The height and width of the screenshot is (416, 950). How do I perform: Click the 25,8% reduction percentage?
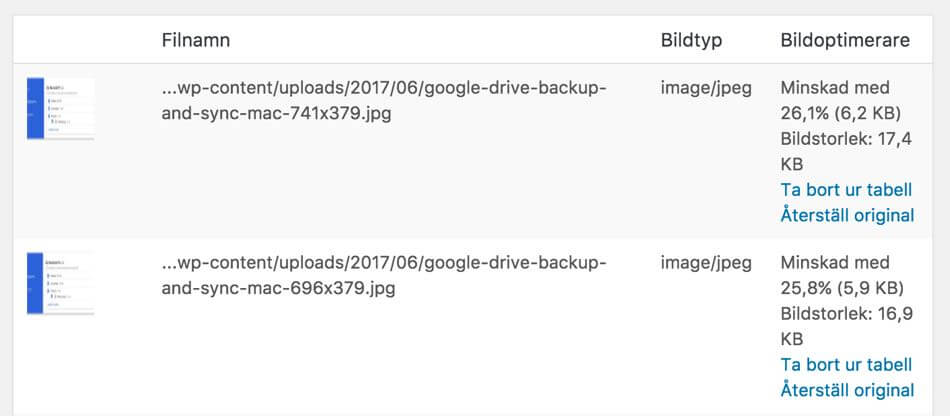804,289
